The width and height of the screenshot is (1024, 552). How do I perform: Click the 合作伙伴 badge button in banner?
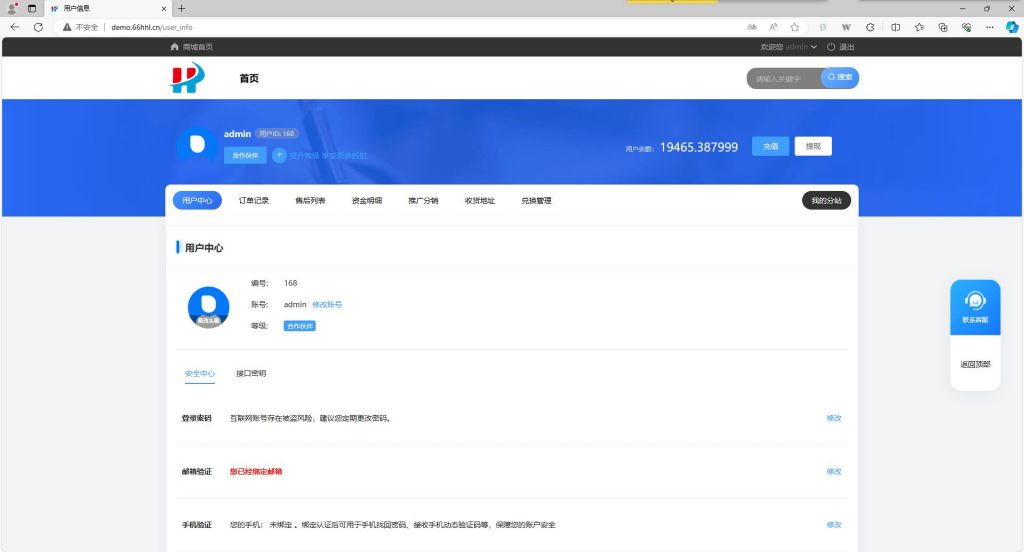tap(245, 155)
